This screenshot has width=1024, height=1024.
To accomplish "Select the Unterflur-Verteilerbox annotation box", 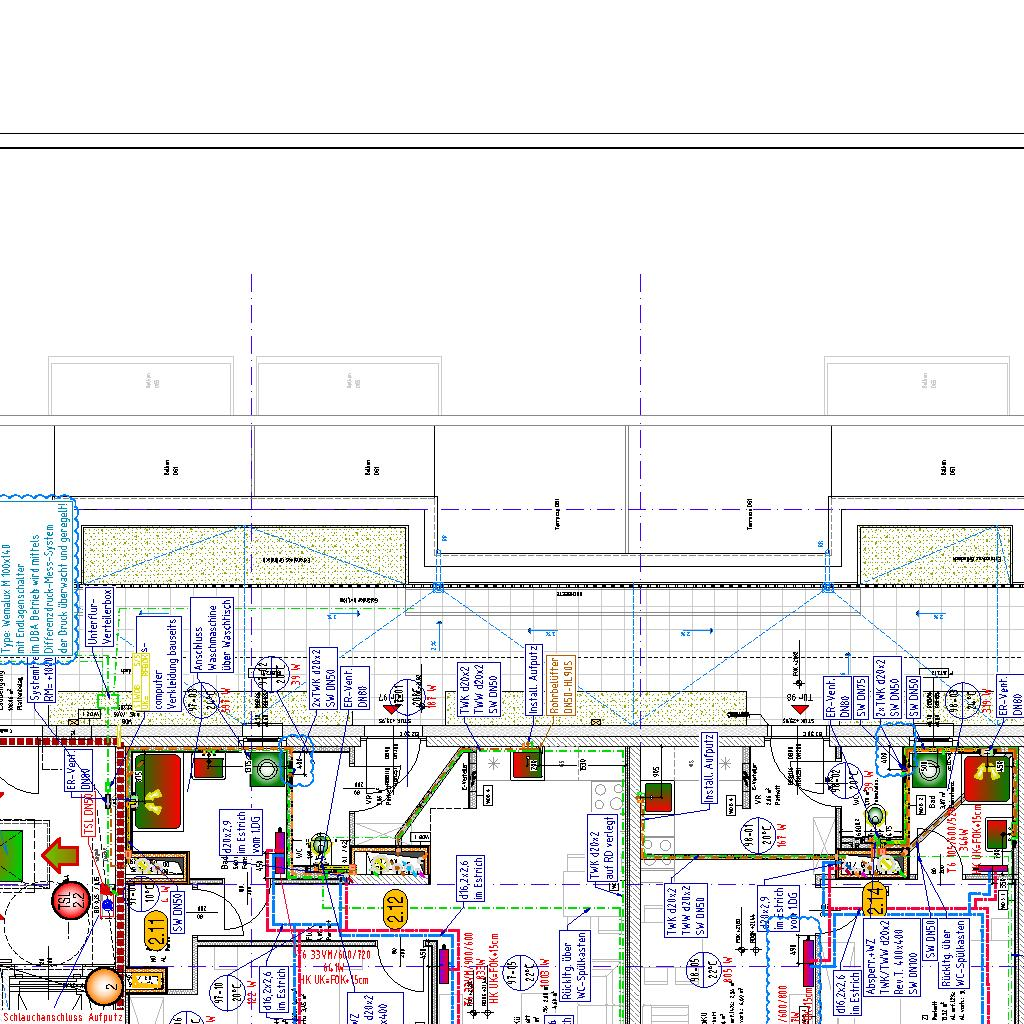I will [101, 618].
